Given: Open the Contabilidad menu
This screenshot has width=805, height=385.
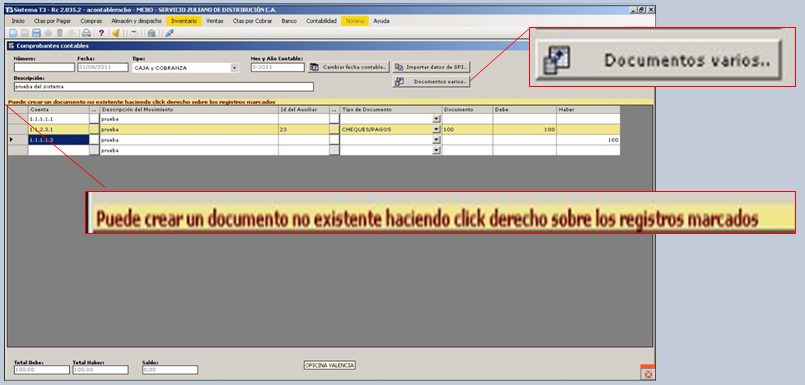Looking at the screenshot, I should pos(321,21).
